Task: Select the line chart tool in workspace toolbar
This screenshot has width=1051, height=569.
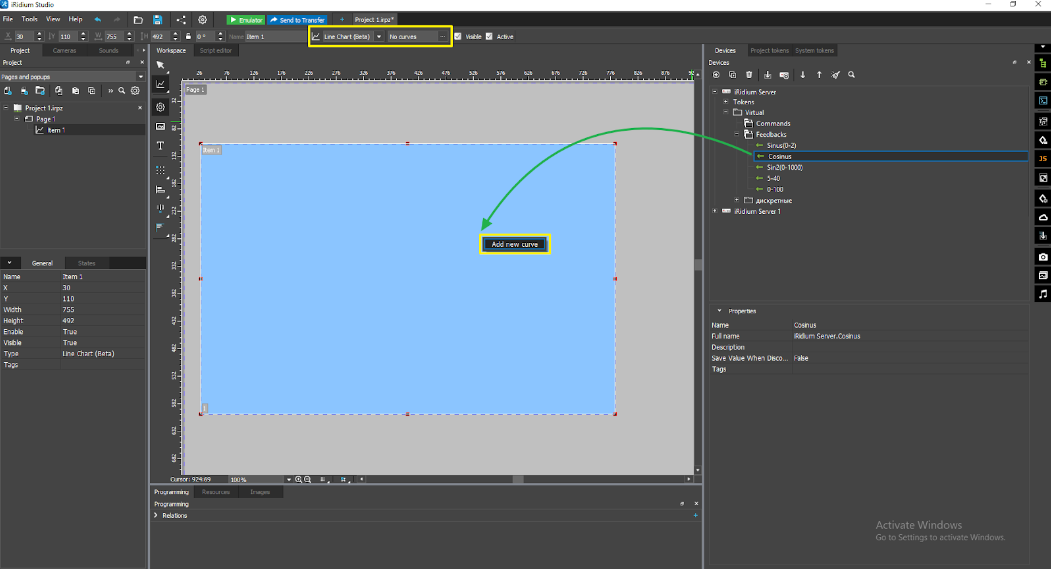Action: click(160, 85)
